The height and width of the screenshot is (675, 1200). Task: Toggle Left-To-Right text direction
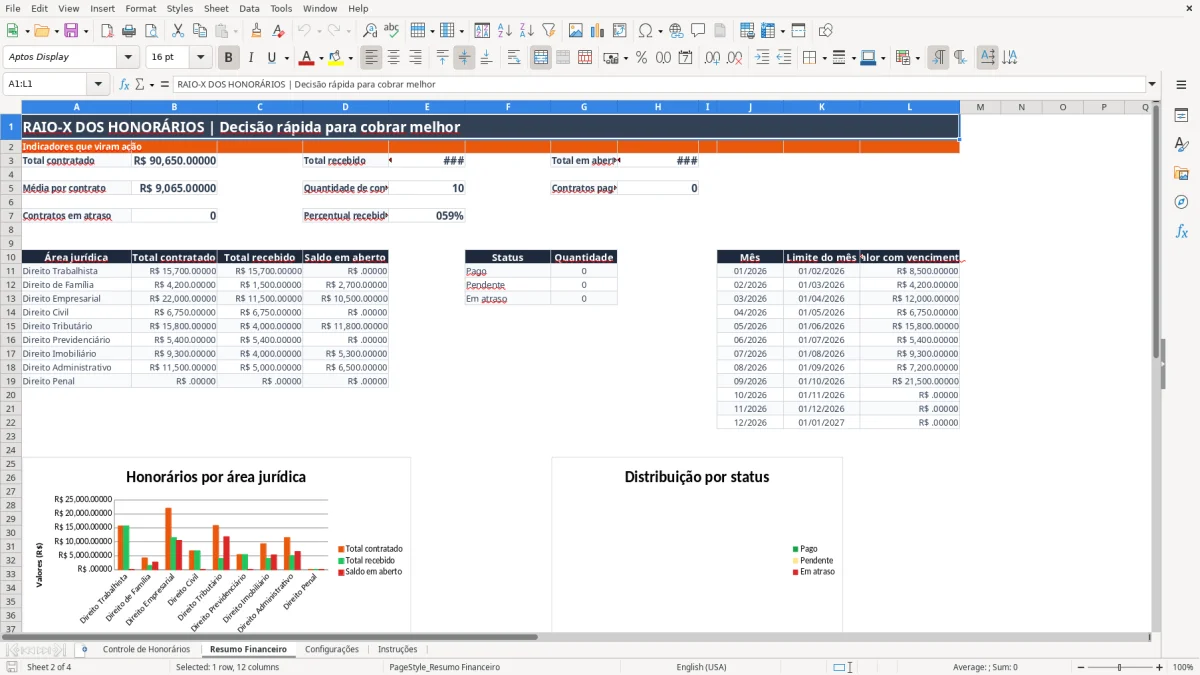click(938, 57)
